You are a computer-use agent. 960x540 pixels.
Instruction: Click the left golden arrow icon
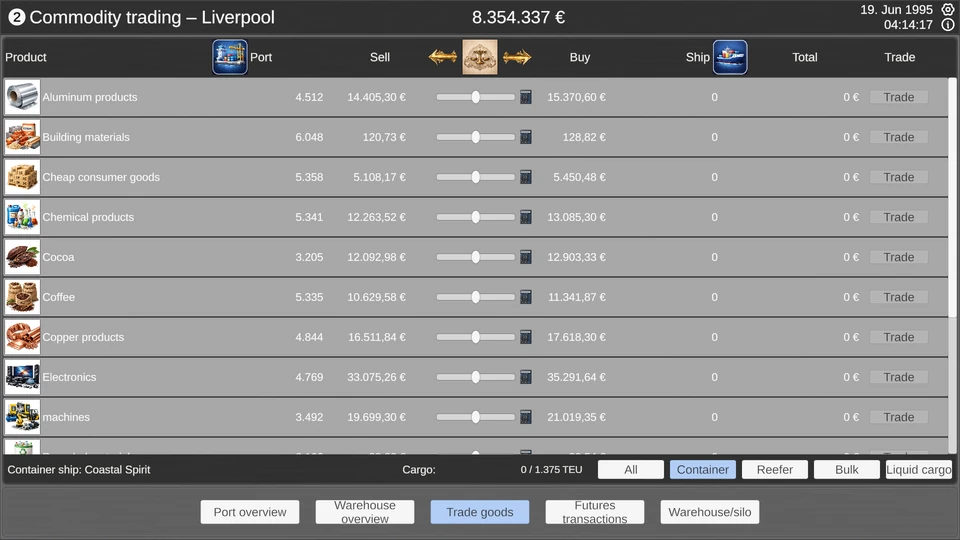coord(443,57)
